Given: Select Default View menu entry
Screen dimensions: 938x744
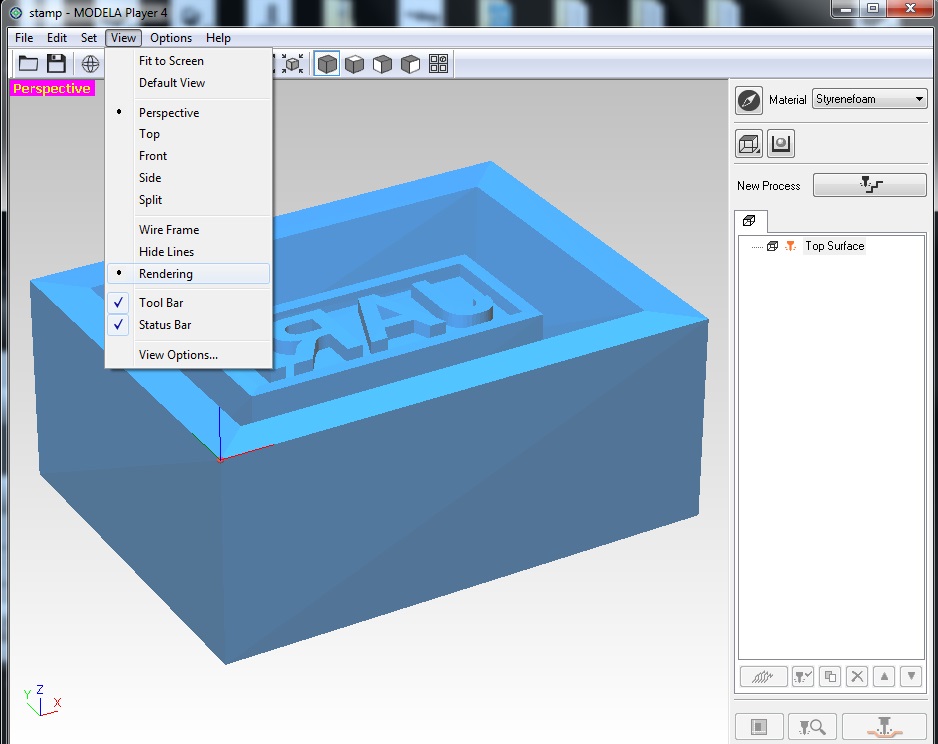Looking at the screenshot, I should (x=188, y=83).
